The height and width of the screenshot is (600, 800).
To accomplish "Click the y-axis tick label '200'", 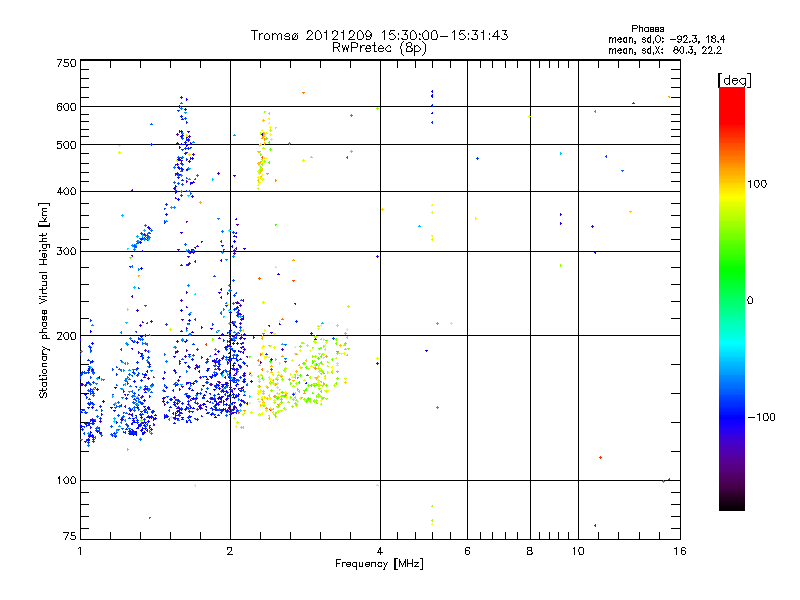I will (67, 336).
